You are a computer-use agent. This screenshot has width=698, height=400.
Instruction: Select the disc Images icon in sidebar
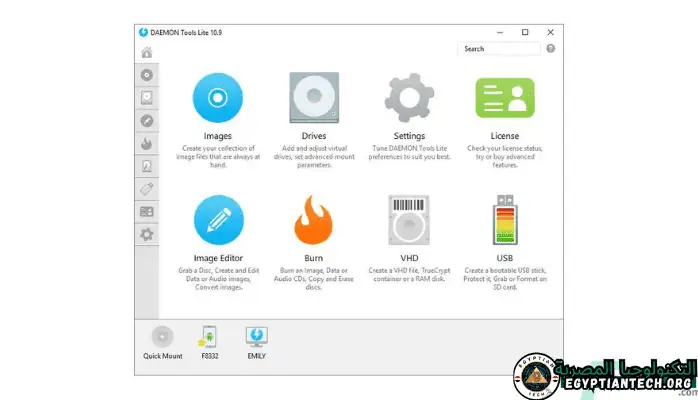point(147,75)
